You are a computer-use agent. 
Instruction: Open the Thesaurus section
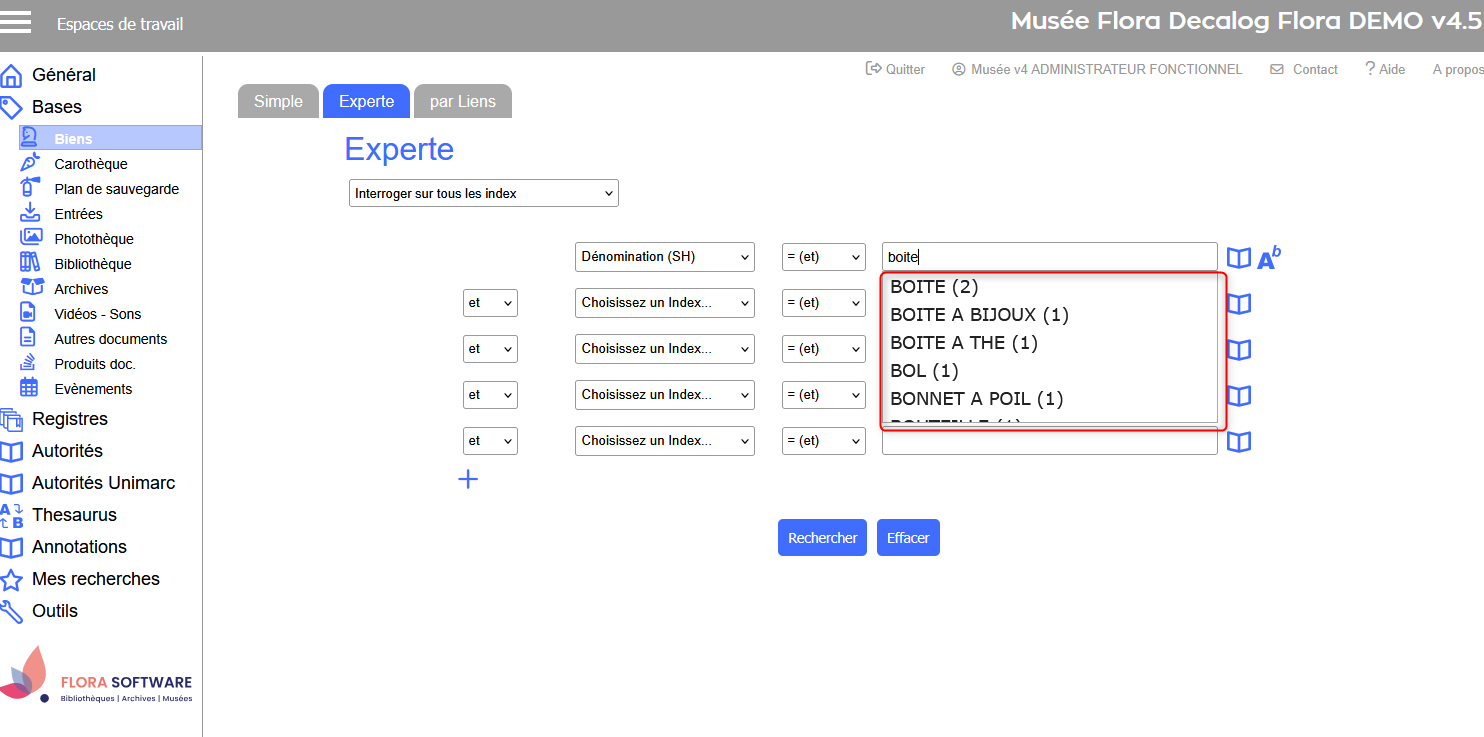point(74,515)
